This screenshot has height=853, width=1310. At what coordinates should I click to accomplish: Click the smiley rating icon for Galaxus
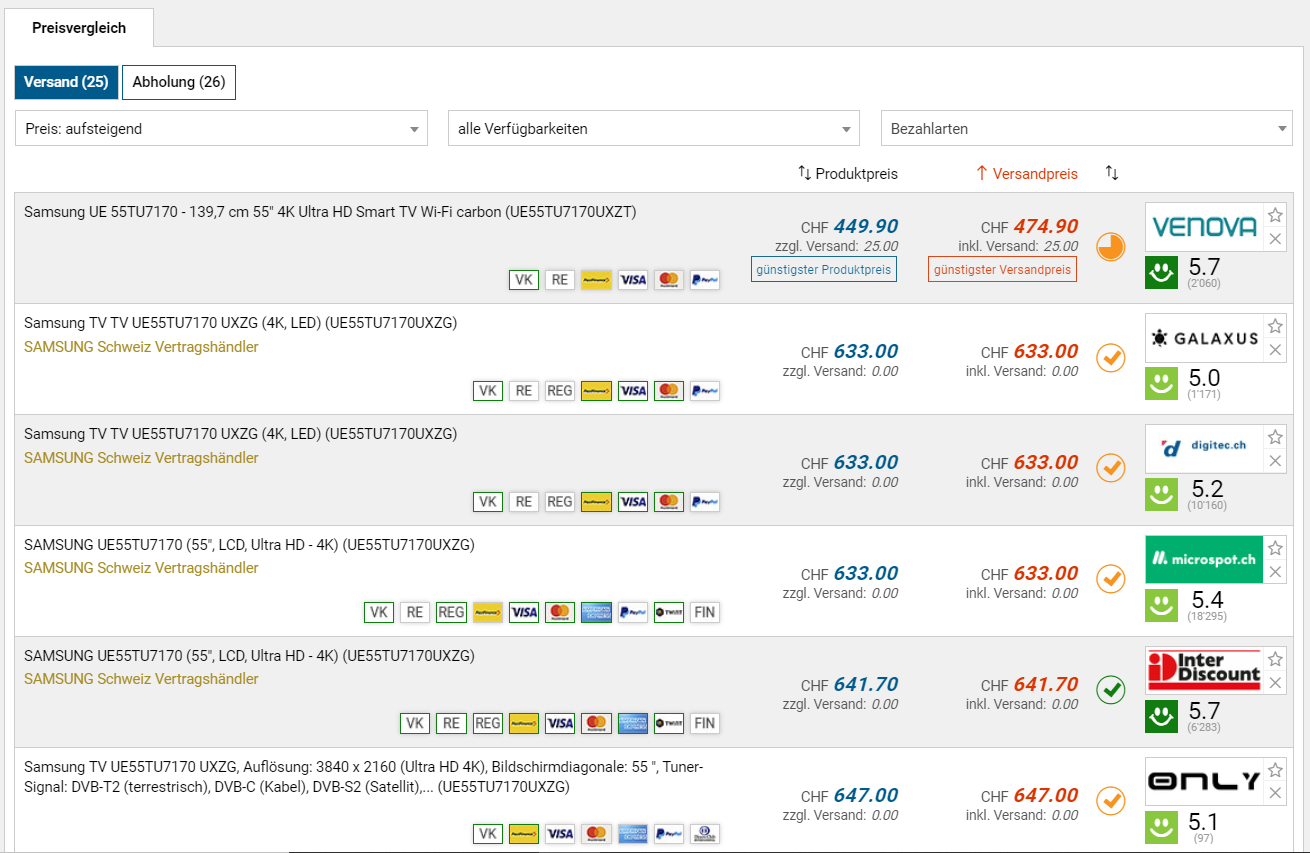click(1161, 384)
